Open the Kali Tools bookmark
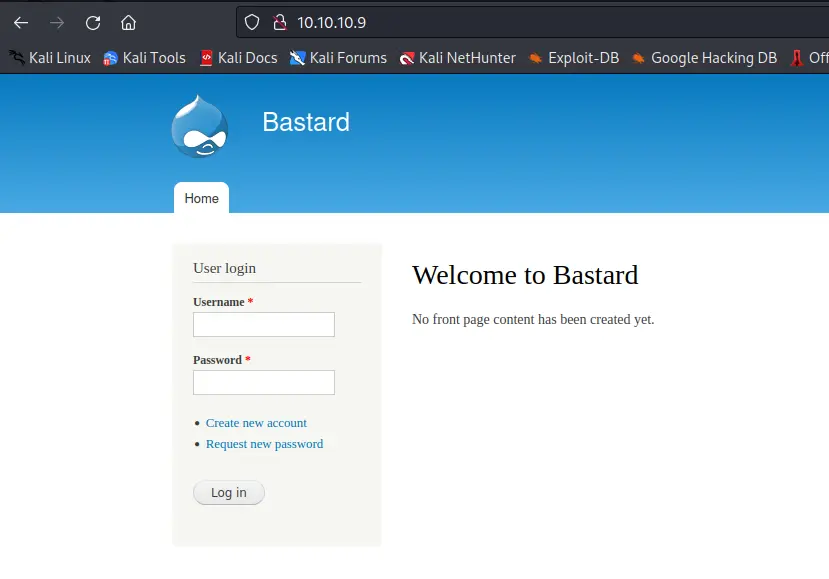829x579 pixels. tap(144, 58)
